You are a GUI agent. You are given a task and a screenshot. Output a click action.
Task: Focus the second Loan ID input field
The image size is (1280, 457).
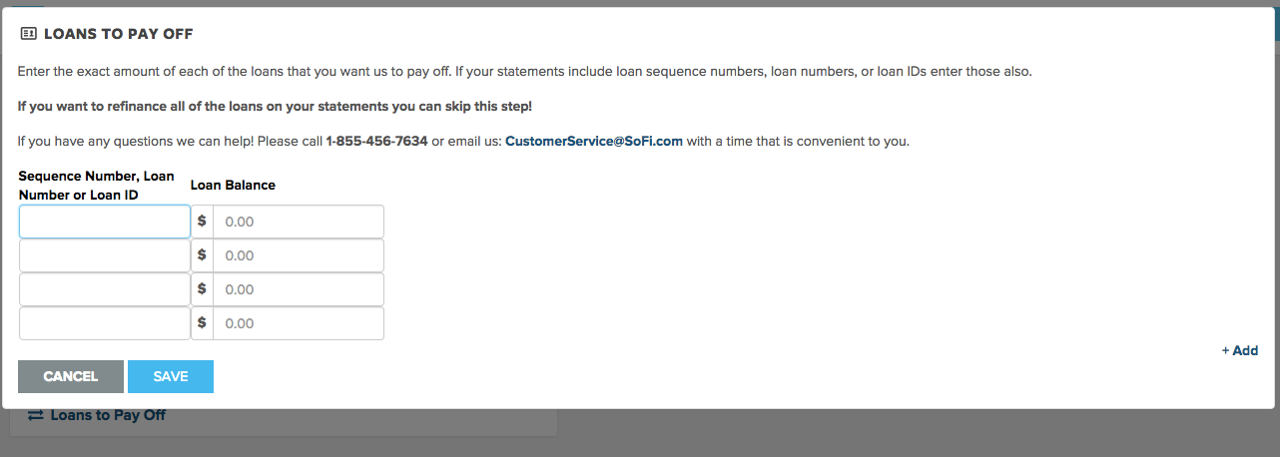[x=105, y=255]
